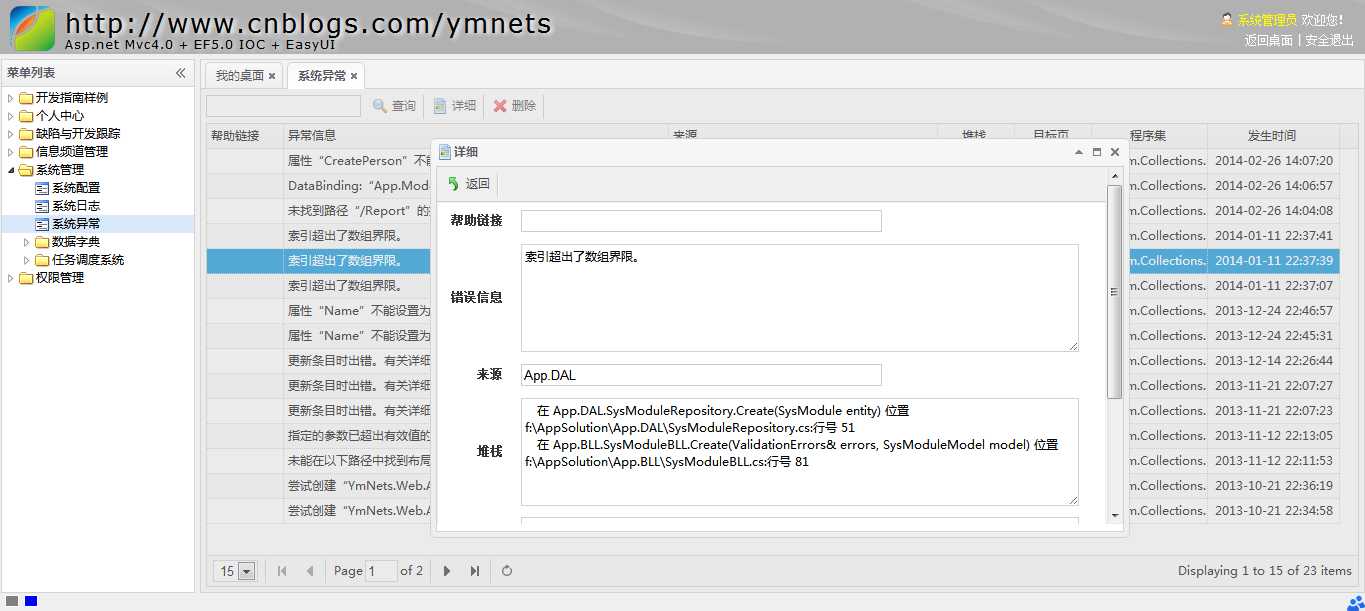This screenshot has width=1365, height=611.
Task: Open the 详细 detail icon in toolbar
Action: (x=441, y=106)
